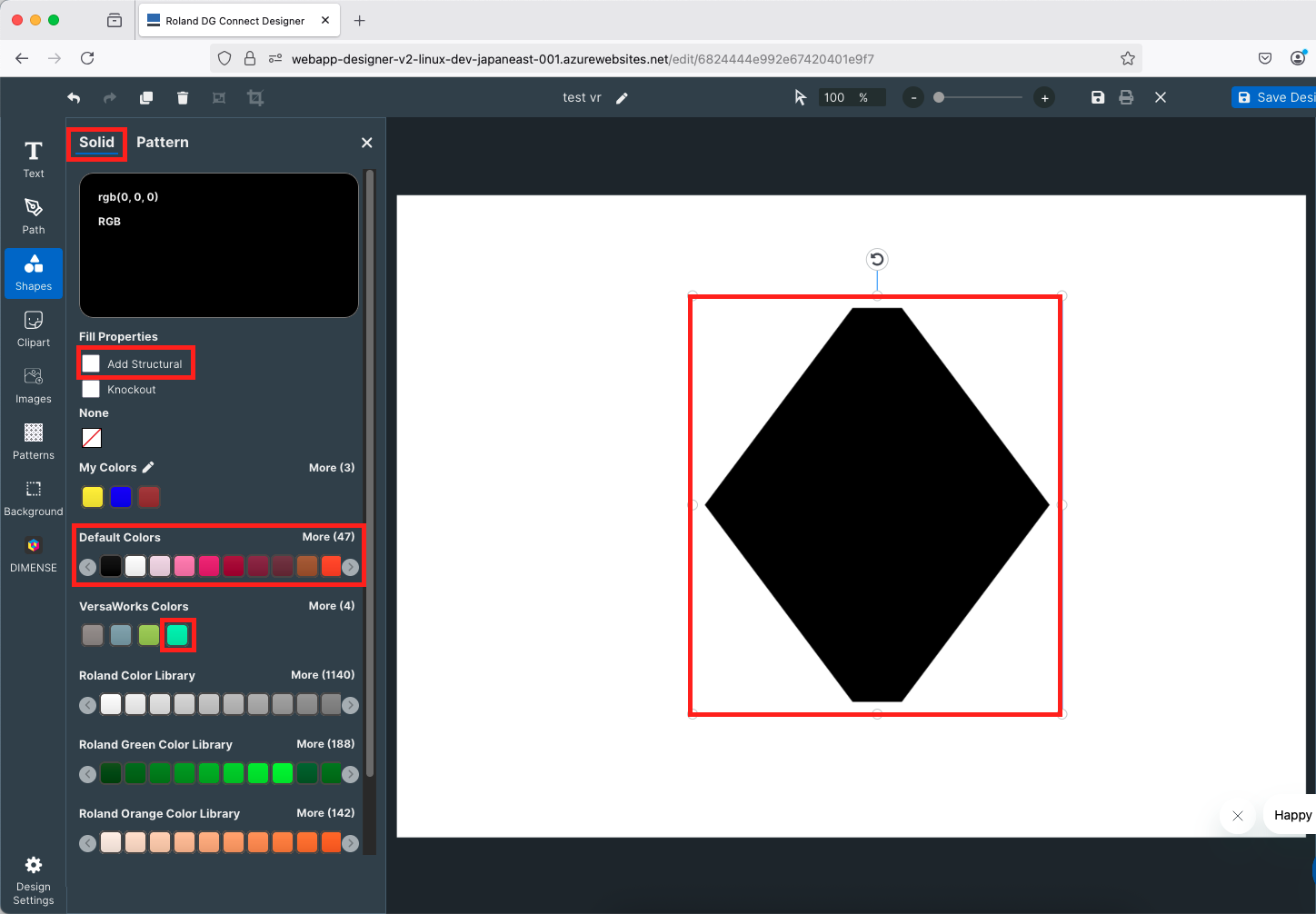Pick black swatch in Default Colors
Viewport: 1316px width, 914px height.
tap(111, 567)
